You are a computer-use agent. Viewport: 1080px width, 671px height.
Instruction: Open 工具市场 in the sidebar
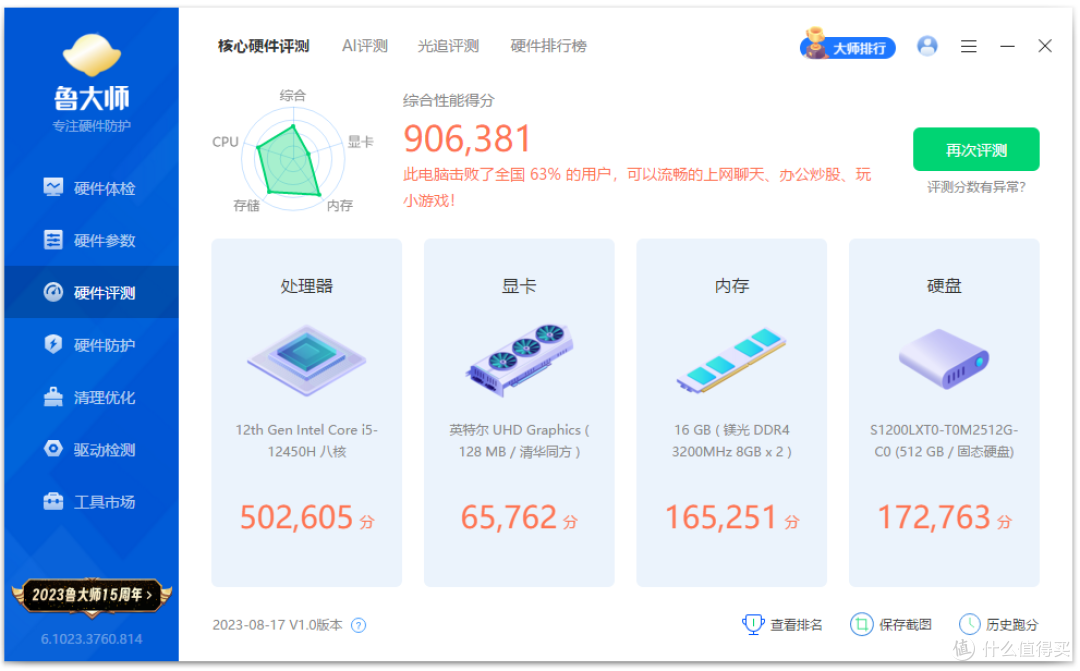pos(91,502)
